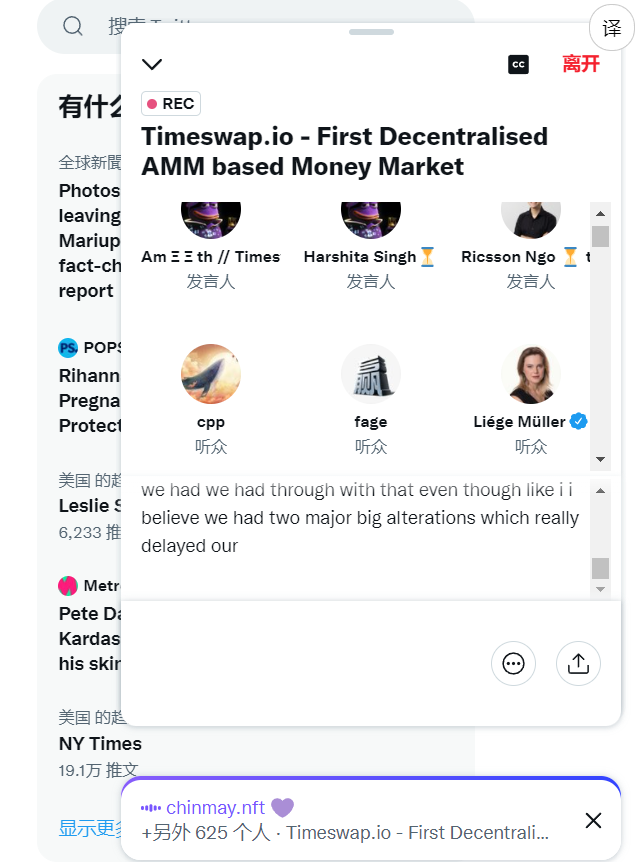Click participants list scroll up arrow
Screen dimensions: 635x862
[x=600, y=213]
